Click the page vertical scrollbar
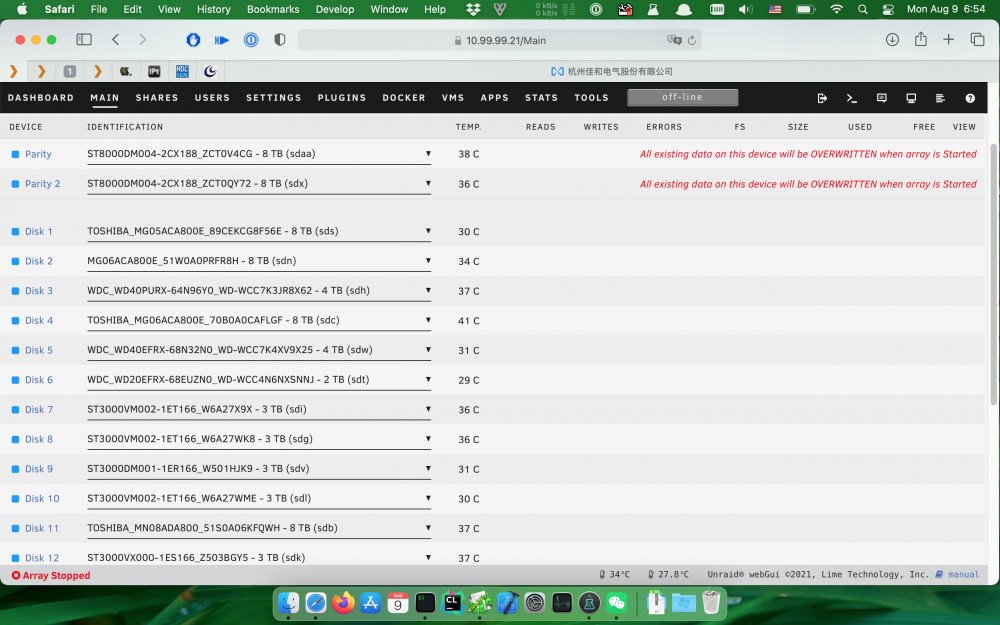Viewport: 1000px width, 625px height. coord(994,274)
